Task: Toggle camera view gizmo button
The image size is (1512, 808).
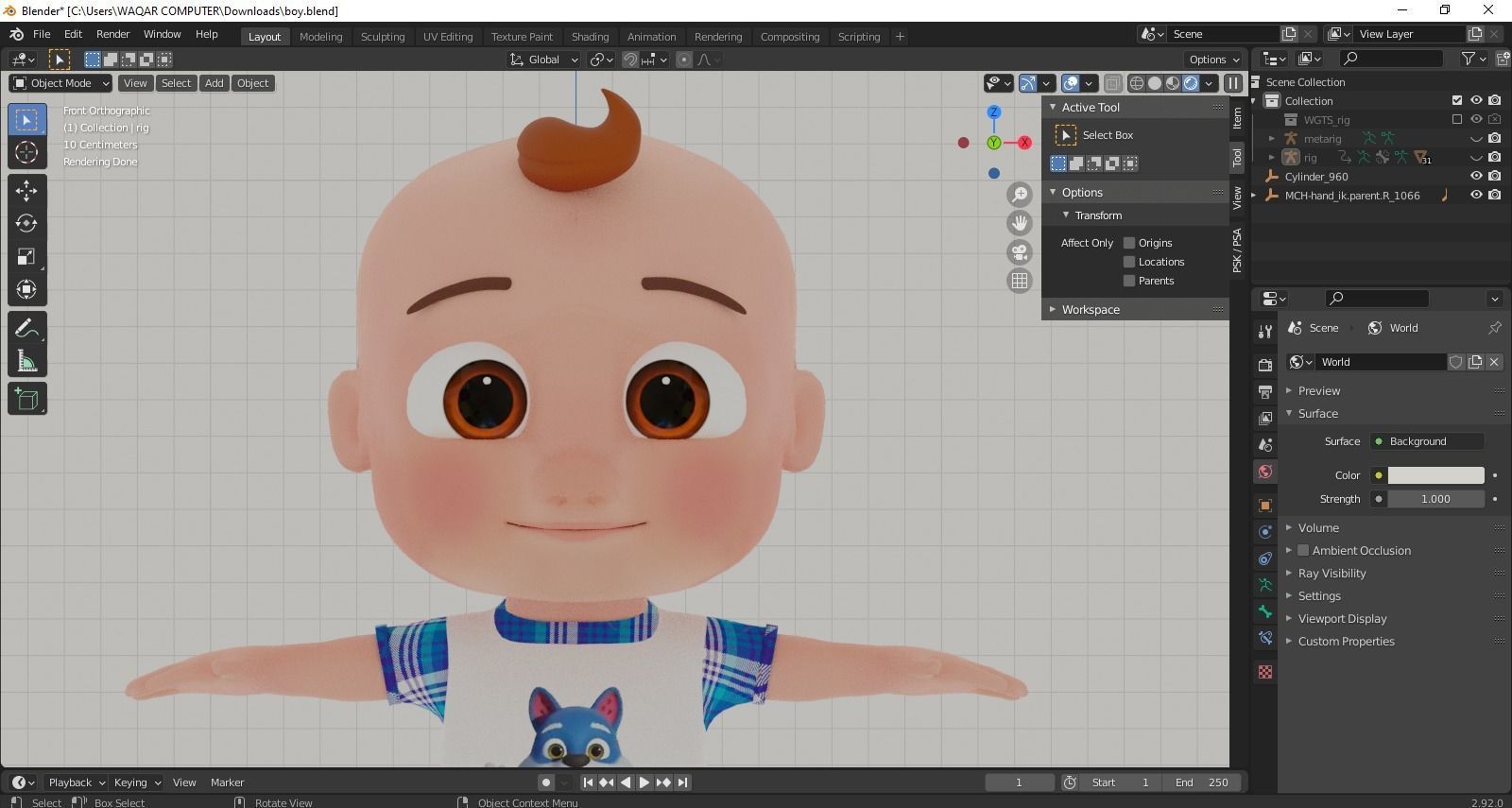Action: (x=1019, y=252)
